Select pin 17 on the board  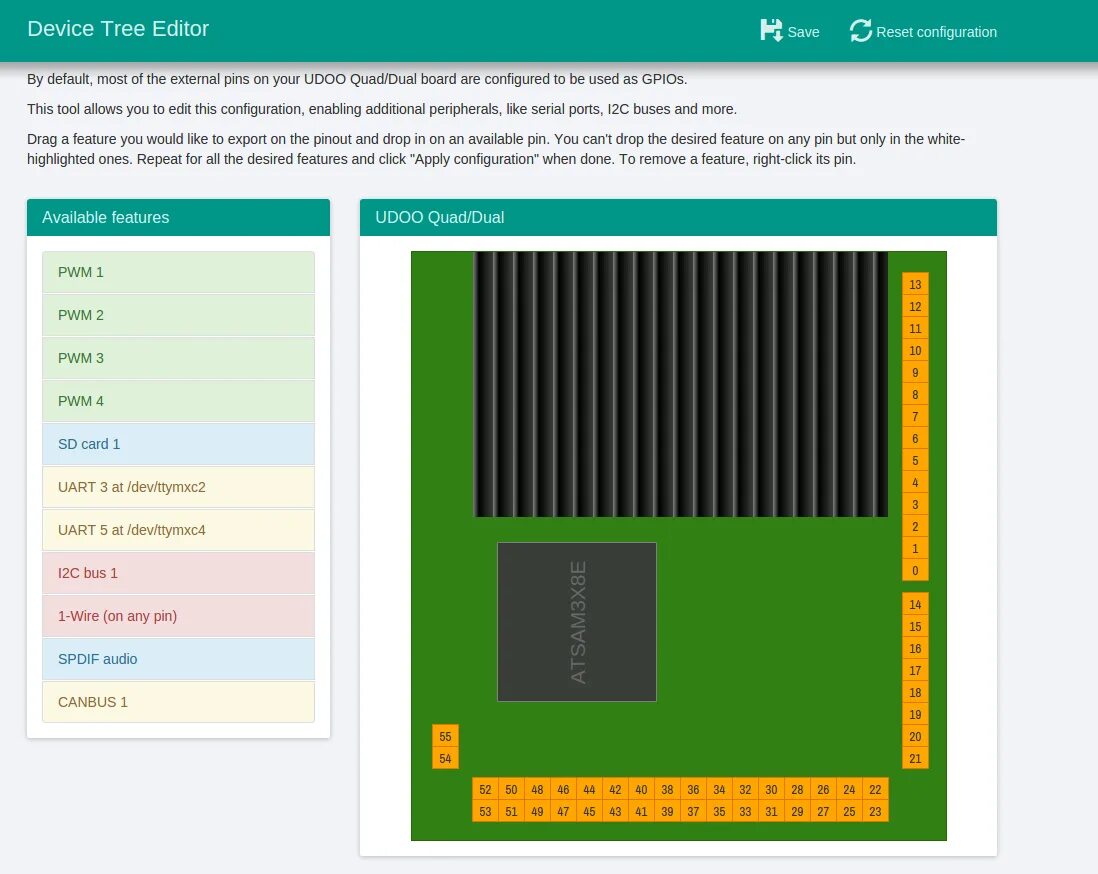tap(915, 671)
